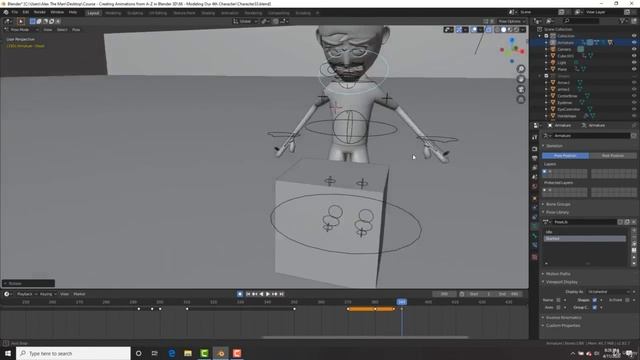Open the shading options dropdown arrow

coord(523,30)
